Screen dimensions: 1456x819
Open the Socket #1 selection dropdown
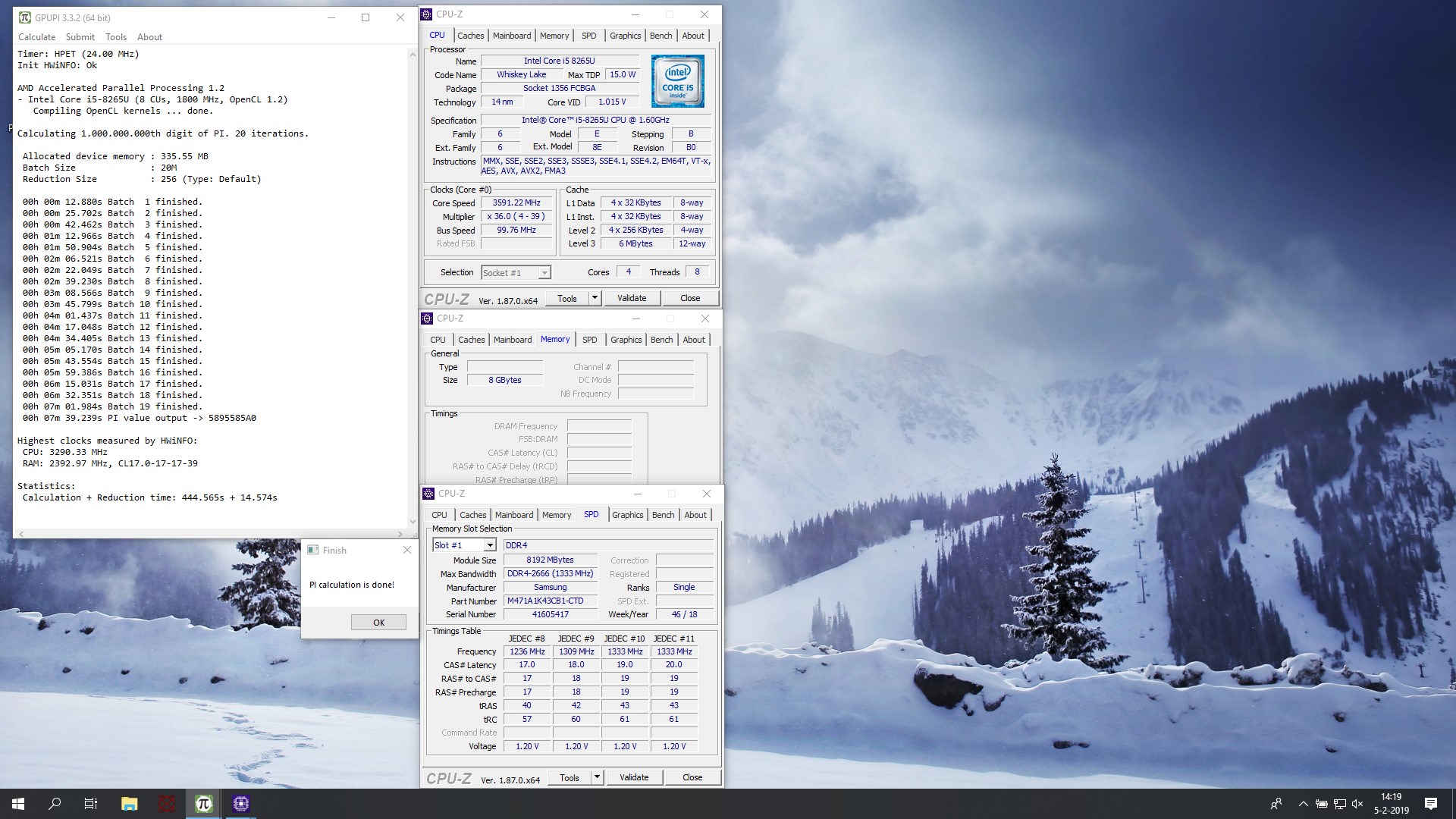coord(516,273)
